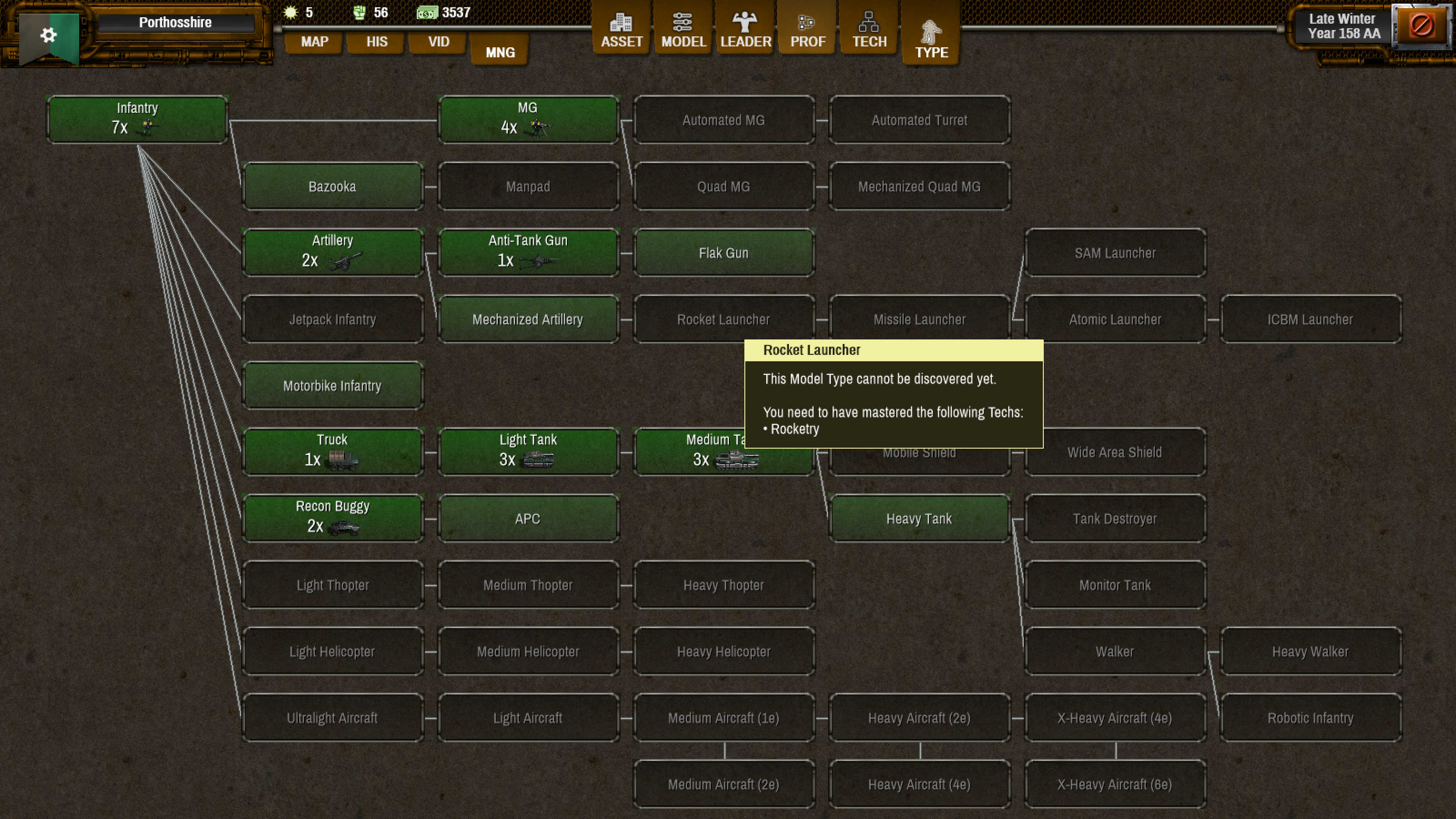
Task: Click the Late Winter Year 158 AA date
Action: [1343, 26]
